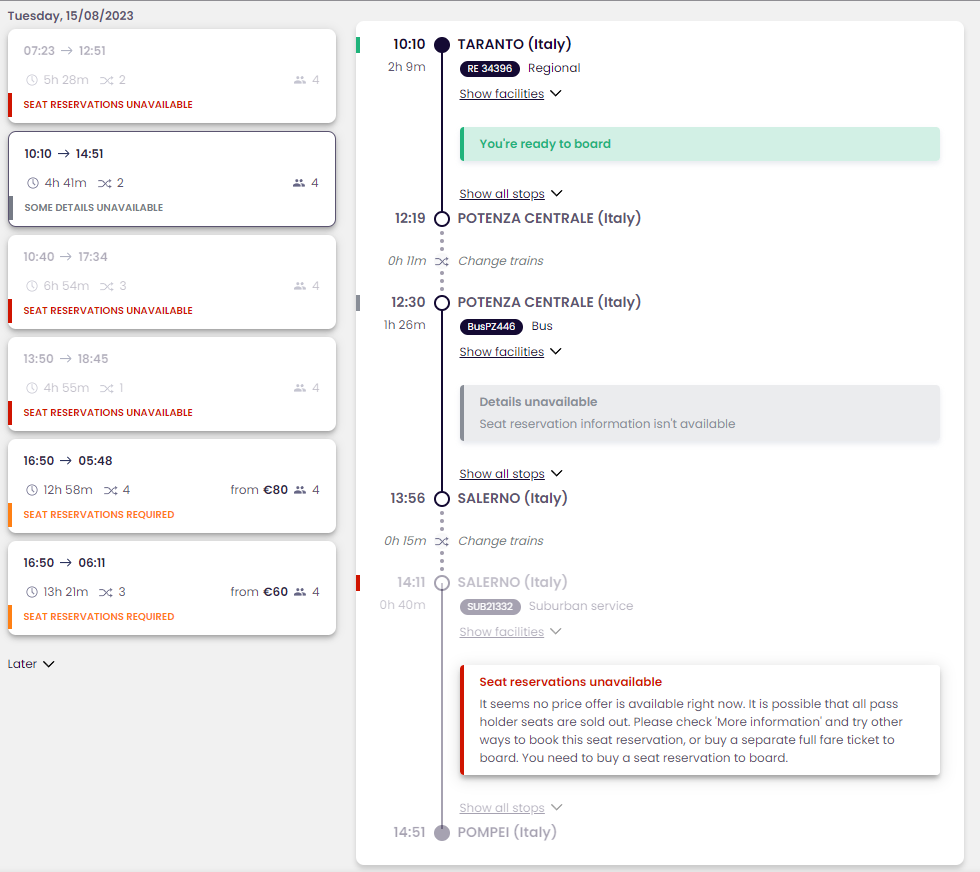This screenshot has height=872, width=980.
Task: Click 'SOME DETAILS UNAVAILABLE' label
Action: click(x=94, y=208)
